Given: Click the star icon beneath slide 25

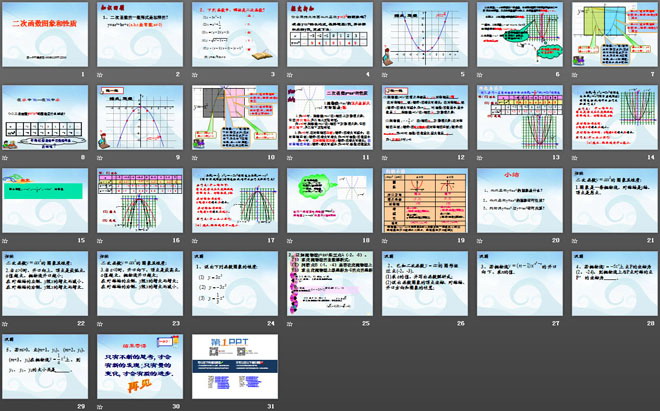Looking at the screenshot, I should point(289,323).
